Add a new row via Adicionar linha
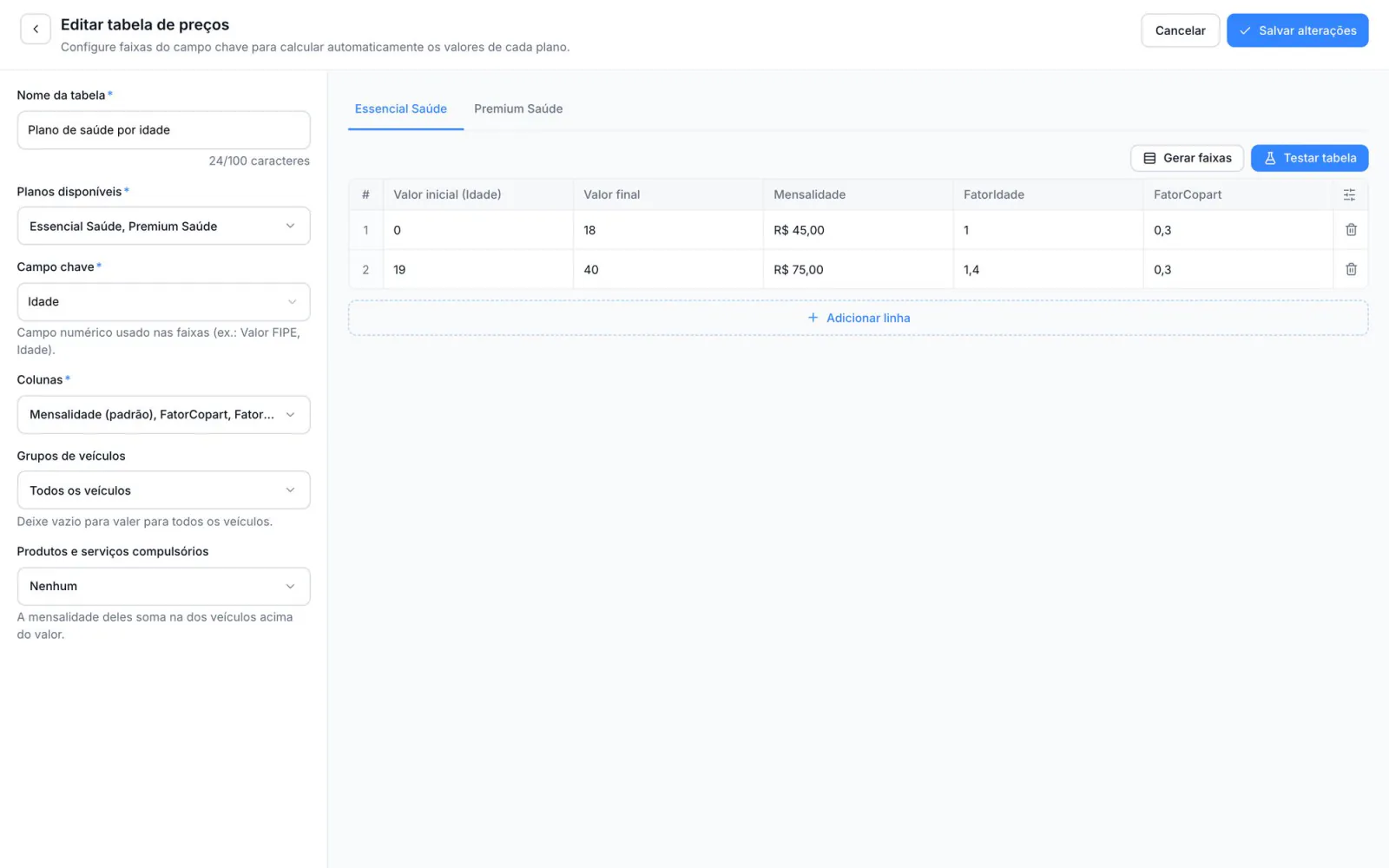The width and height of the screenshot is (1389, 868). [x=858, y=318]
